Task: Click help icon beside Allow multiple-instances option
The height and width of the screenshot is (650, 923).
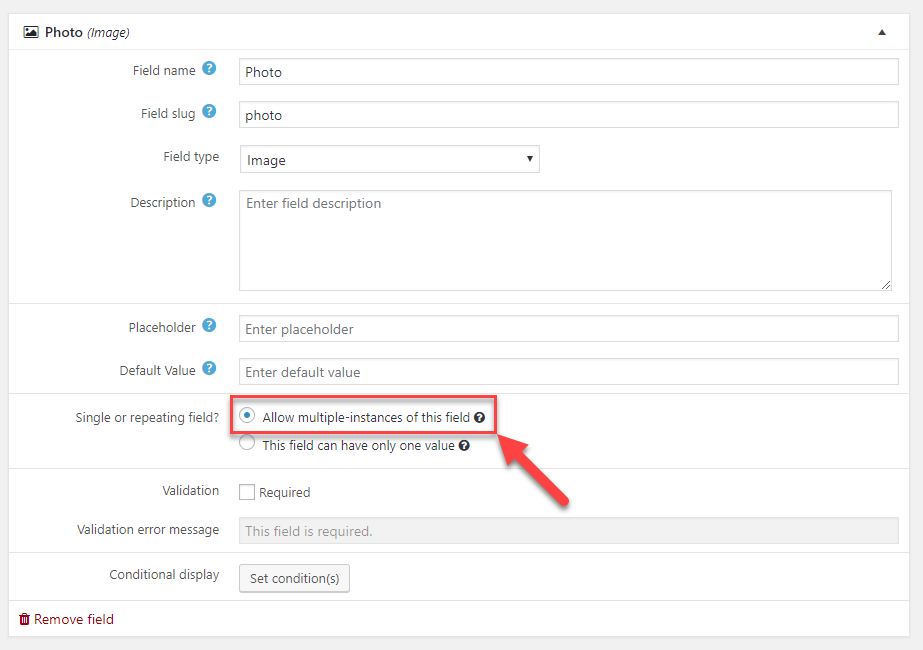Action: 480,417
